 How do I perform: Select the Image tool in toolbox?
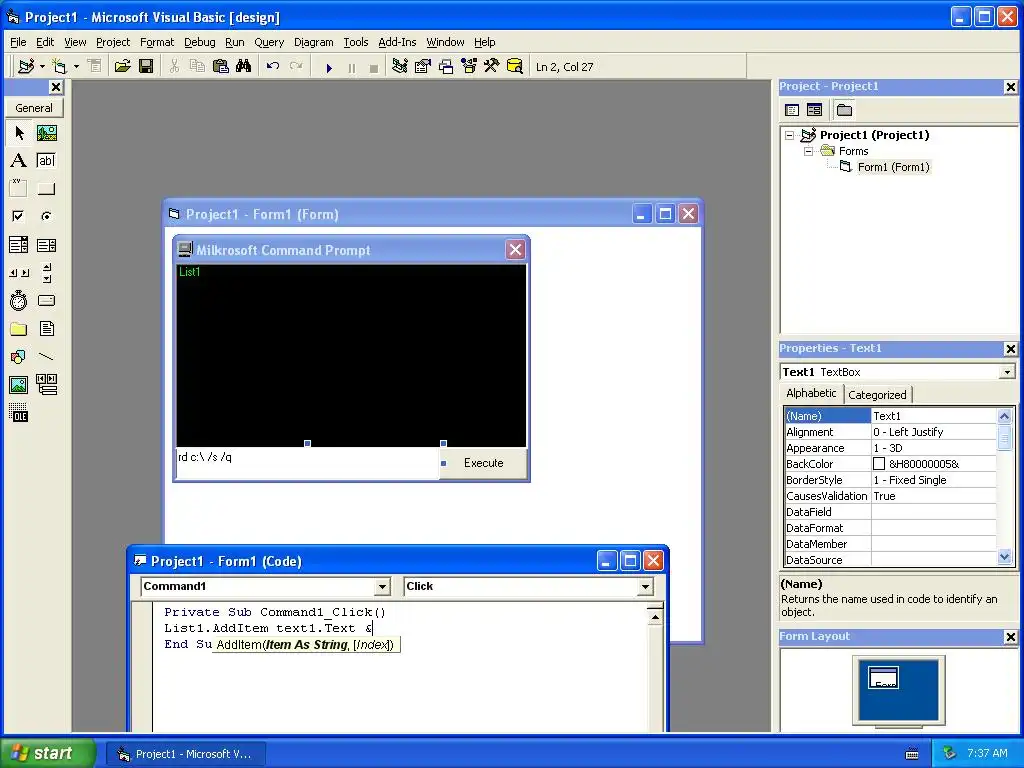click(19, 385)
